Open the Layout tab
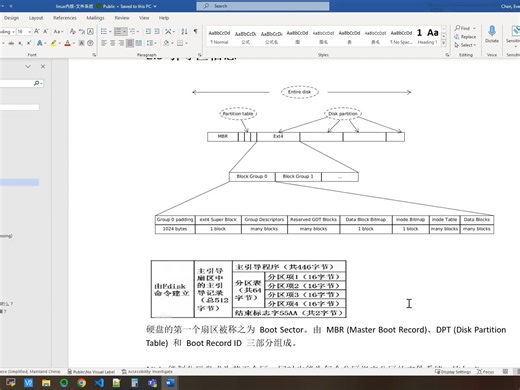This screenshot has height=390, width=520. pos(36,18)
